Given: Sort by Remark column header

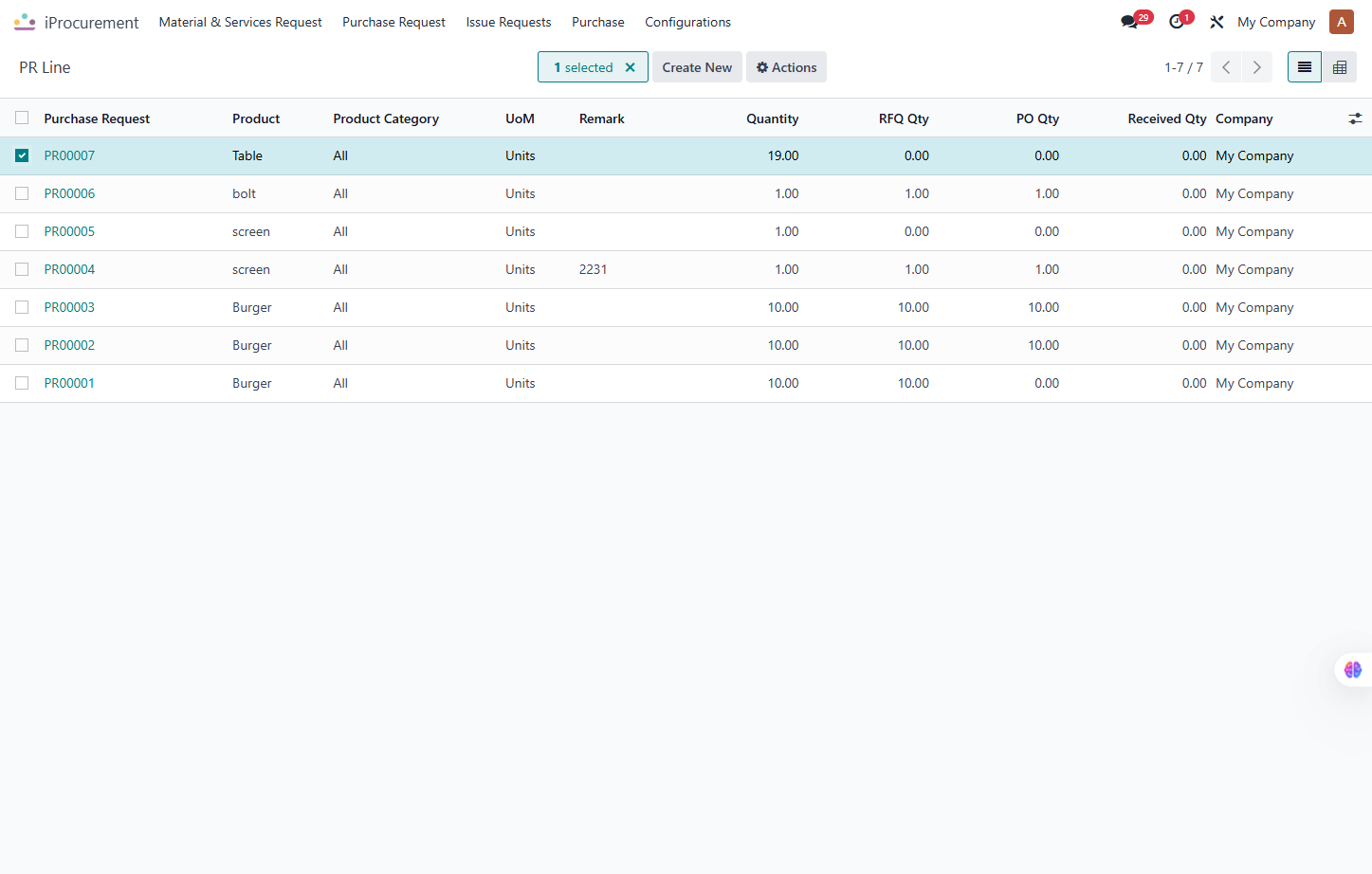Looking at the screenshot, I should coord(602,118).
